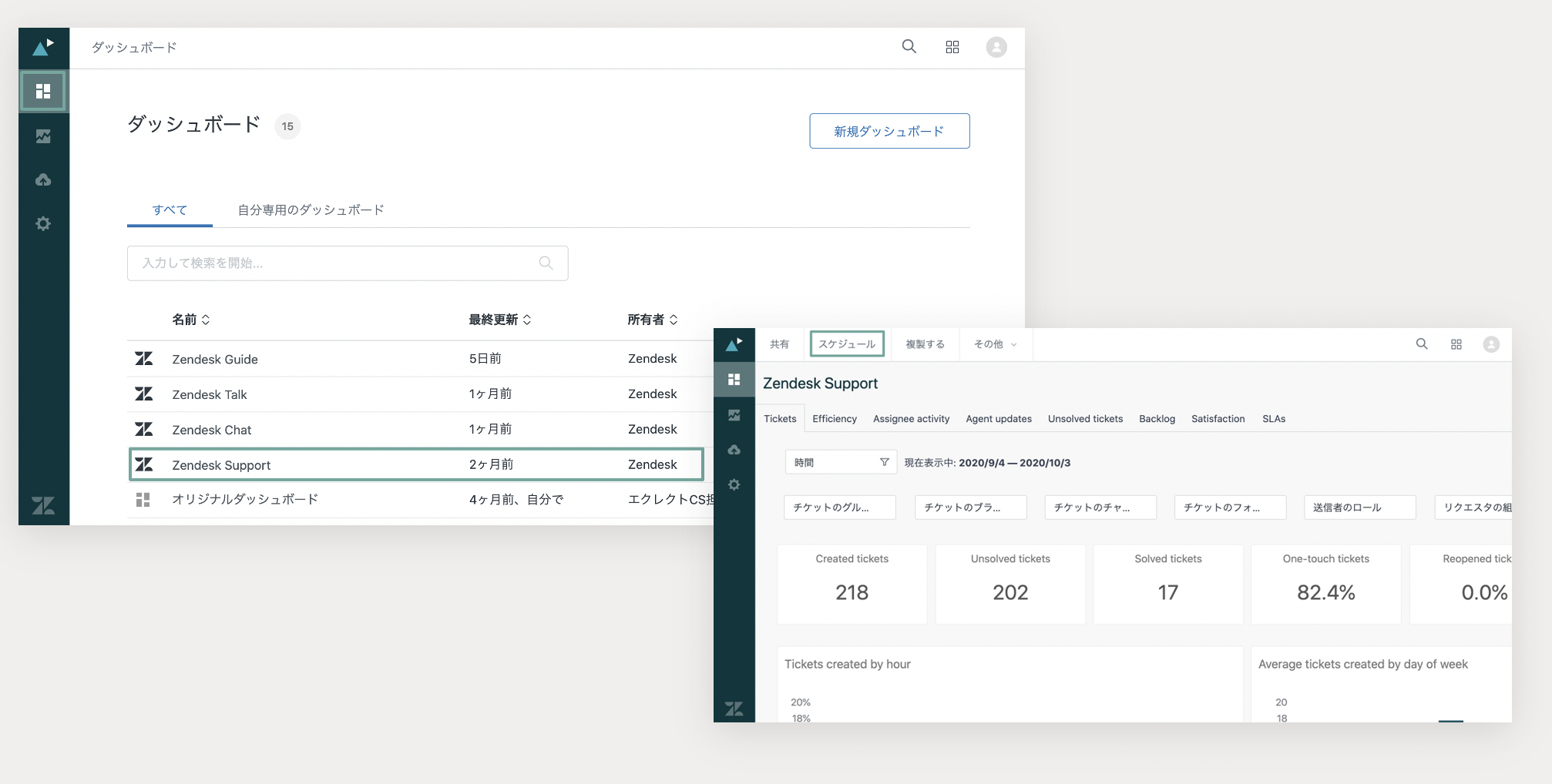Viewport: 1552px width, 784px height.
Task: Click the Zendesk logo at the bottom of the dashboard list sidebar
Action: coord(43,505)
